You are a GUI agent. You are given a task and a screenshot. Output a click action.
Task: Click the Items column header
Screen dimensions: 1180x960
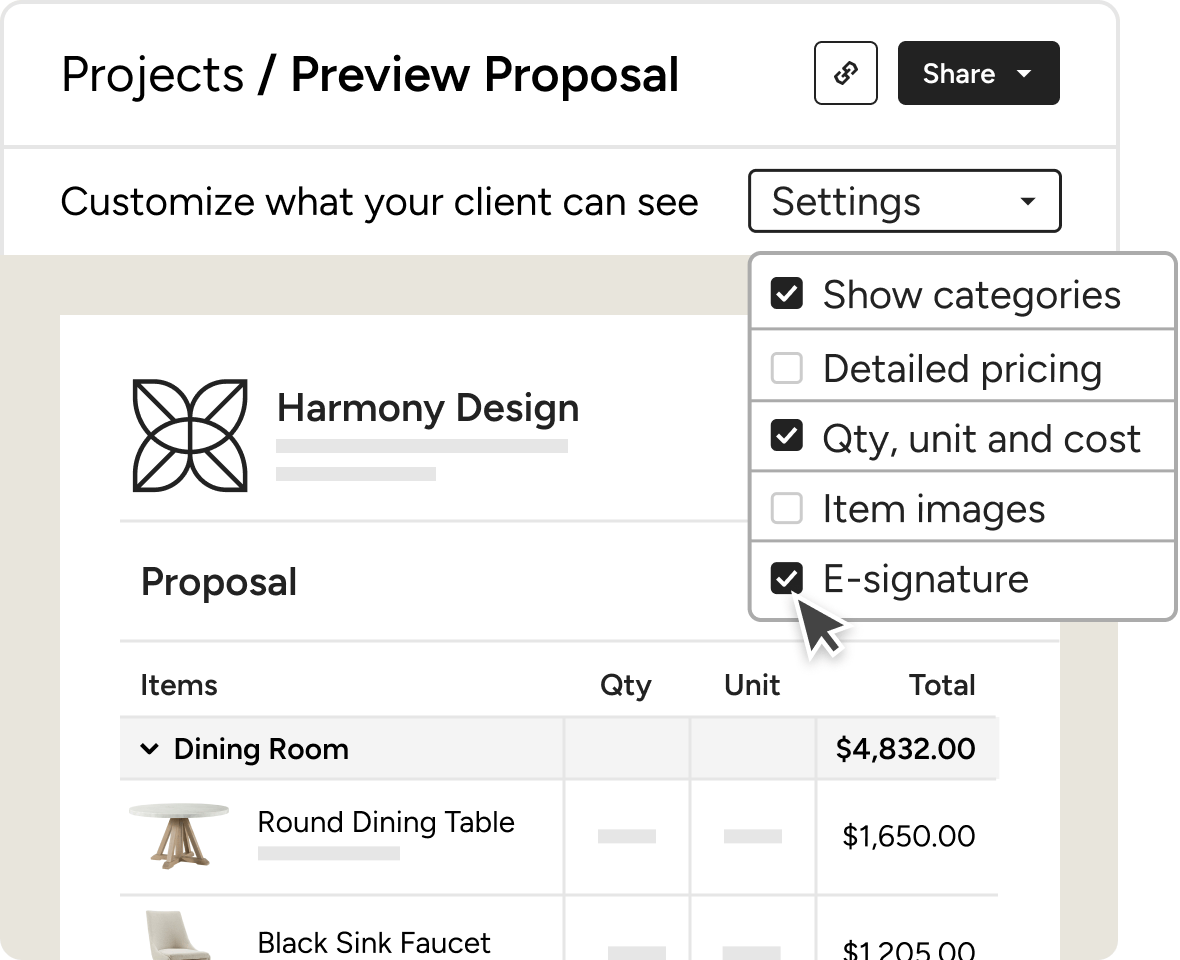pos(179,685)
